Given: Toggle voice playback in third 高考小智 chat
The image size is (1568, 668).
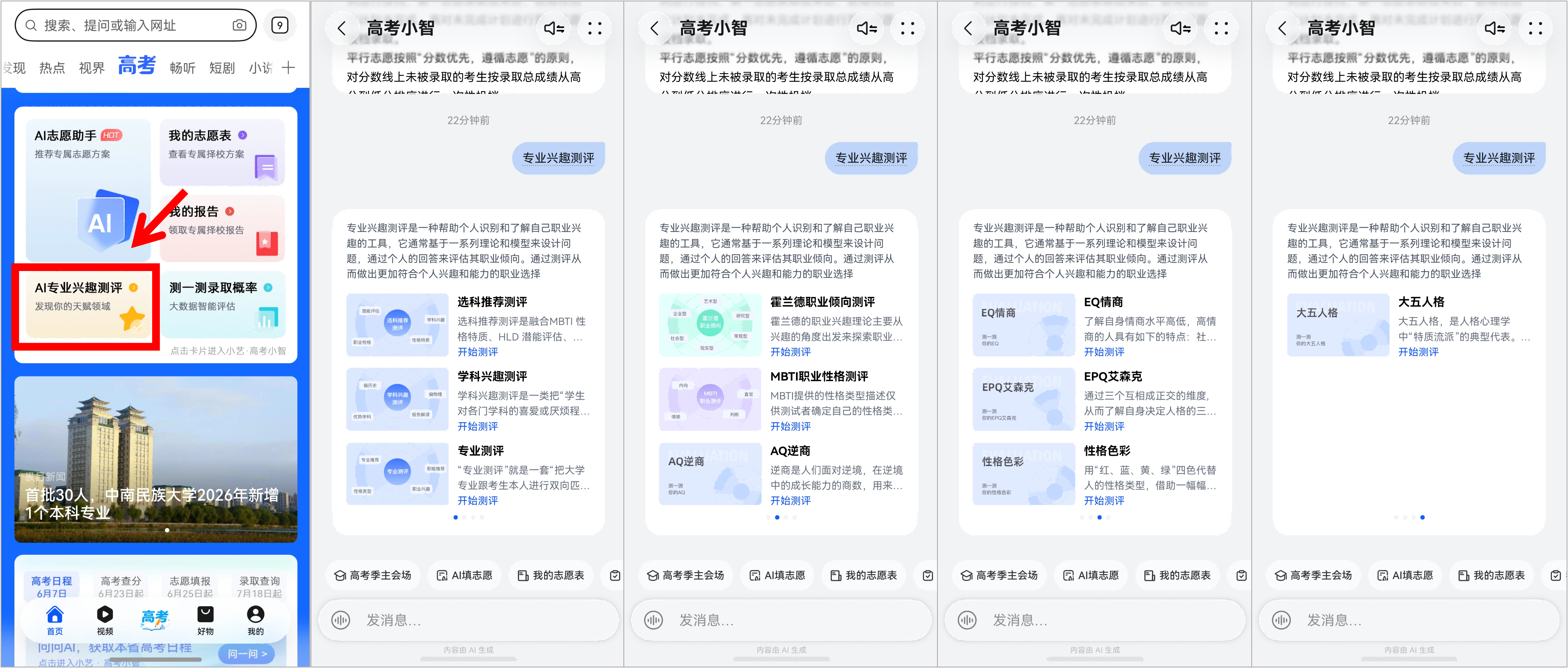Looking at the screenshot, I should coord(1180,28).
